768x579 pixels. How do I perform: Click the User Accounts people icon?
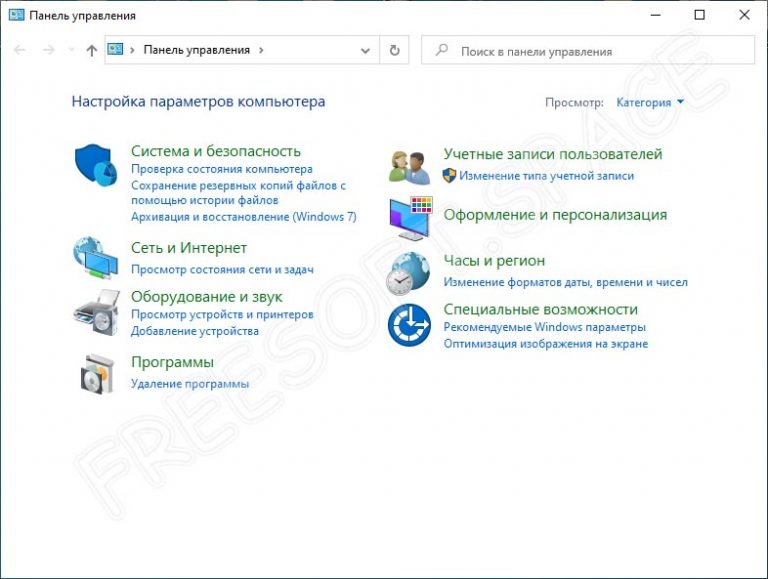(x=409, y=167)
